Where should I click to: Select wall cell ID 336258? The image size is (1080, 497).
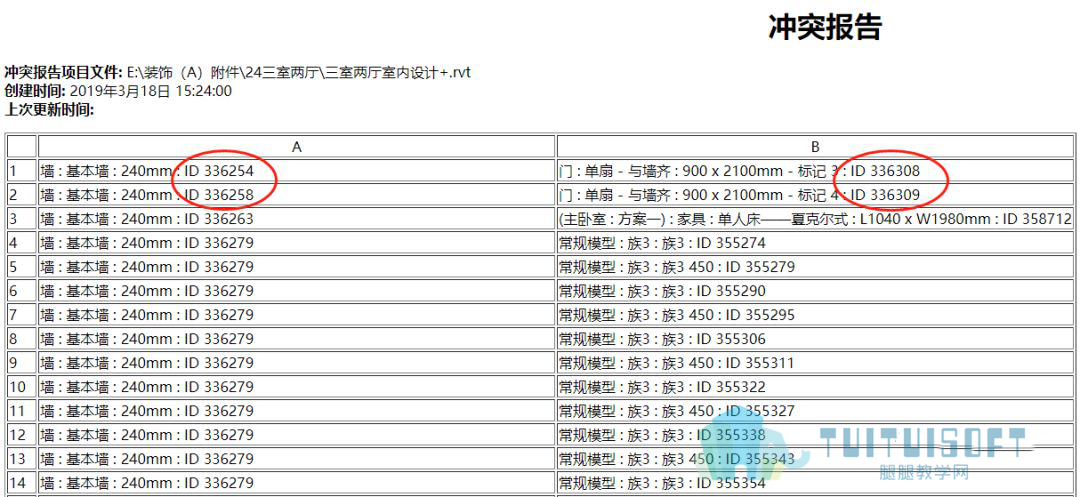[x=297, y=195]
